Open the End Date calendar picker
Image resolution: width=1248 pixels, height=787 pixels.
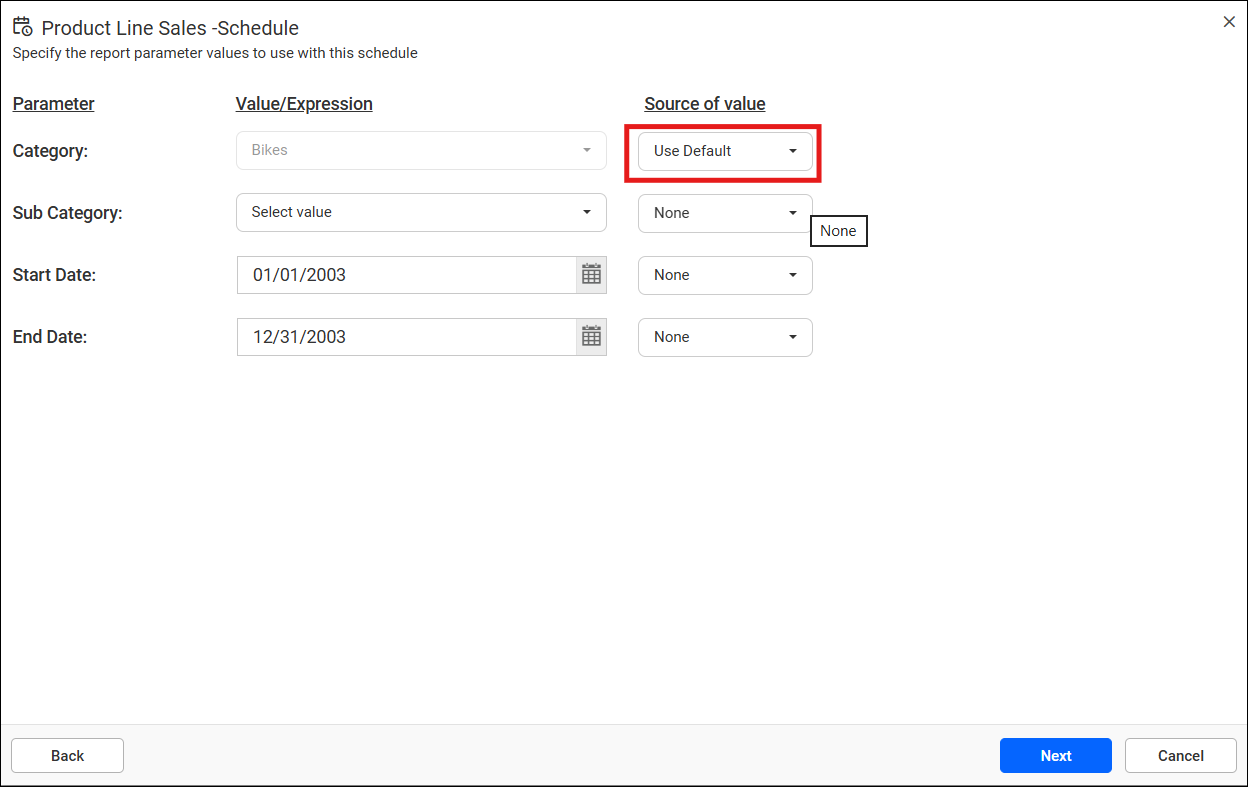(591, 337)
